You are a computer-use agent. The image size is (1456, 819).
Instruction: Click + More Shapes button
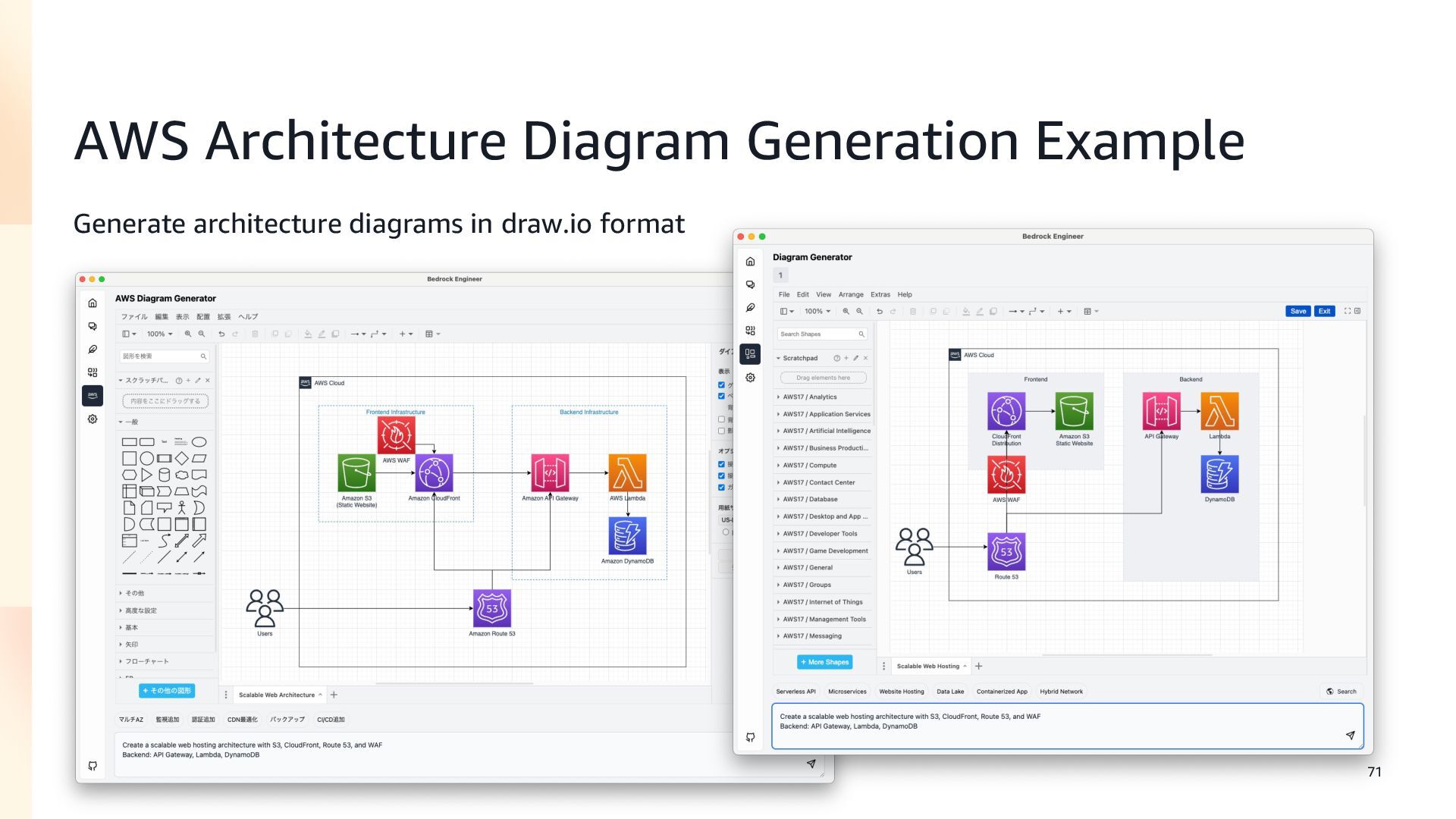click(x=825, y=663)
